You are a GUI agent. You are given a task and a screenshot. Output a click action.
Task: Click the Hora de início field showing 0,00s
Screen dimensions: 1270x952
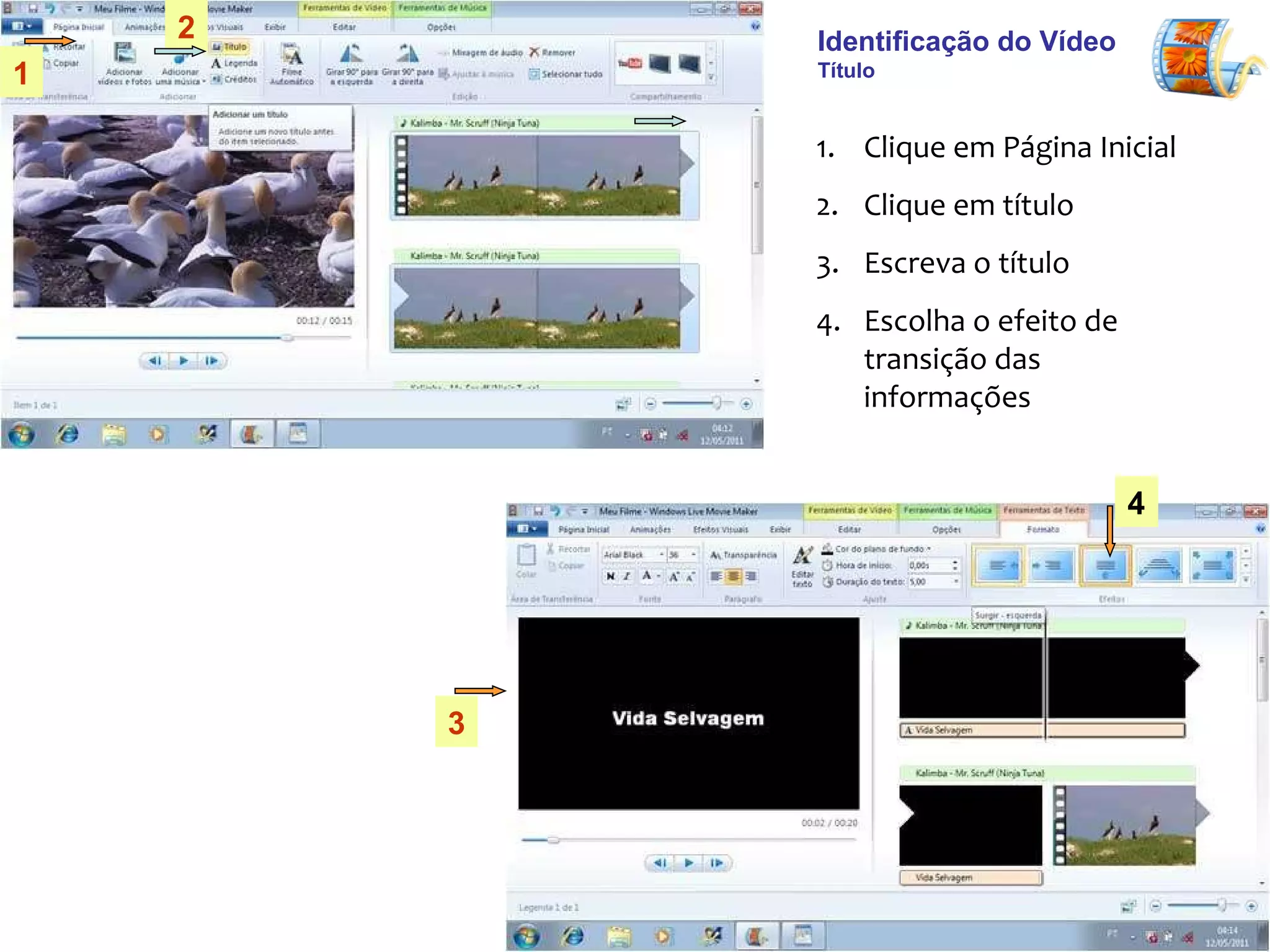click(928, 565)
